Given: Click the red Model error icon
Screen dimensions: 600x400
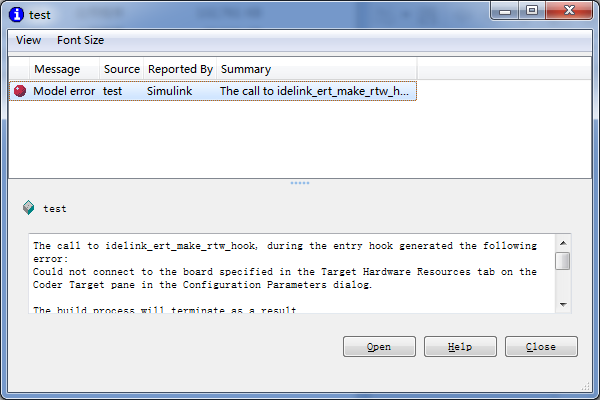Looking at the screenshot, I should click(20, 91).
